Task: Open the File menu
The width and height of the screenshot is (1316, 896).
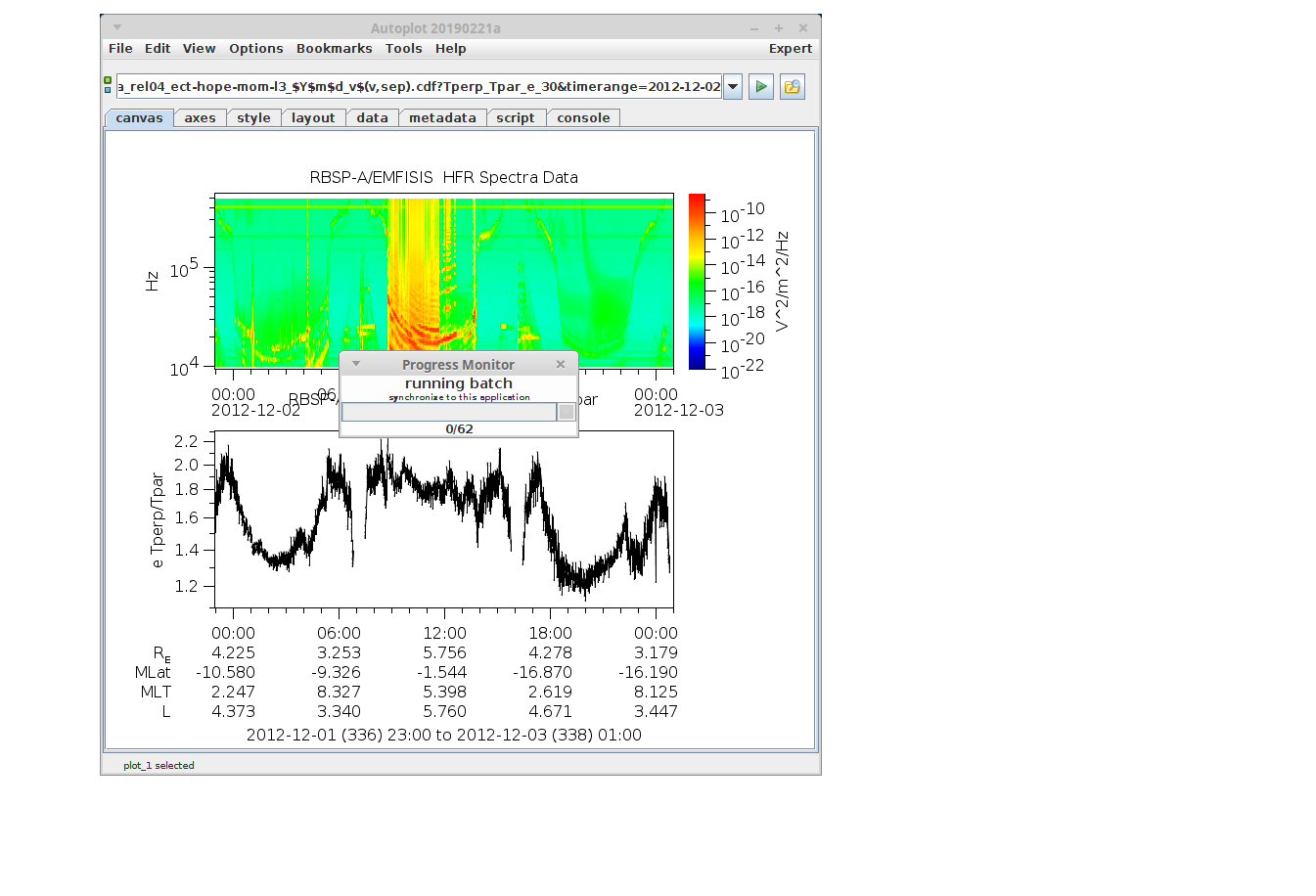Action: coord(120,49)
